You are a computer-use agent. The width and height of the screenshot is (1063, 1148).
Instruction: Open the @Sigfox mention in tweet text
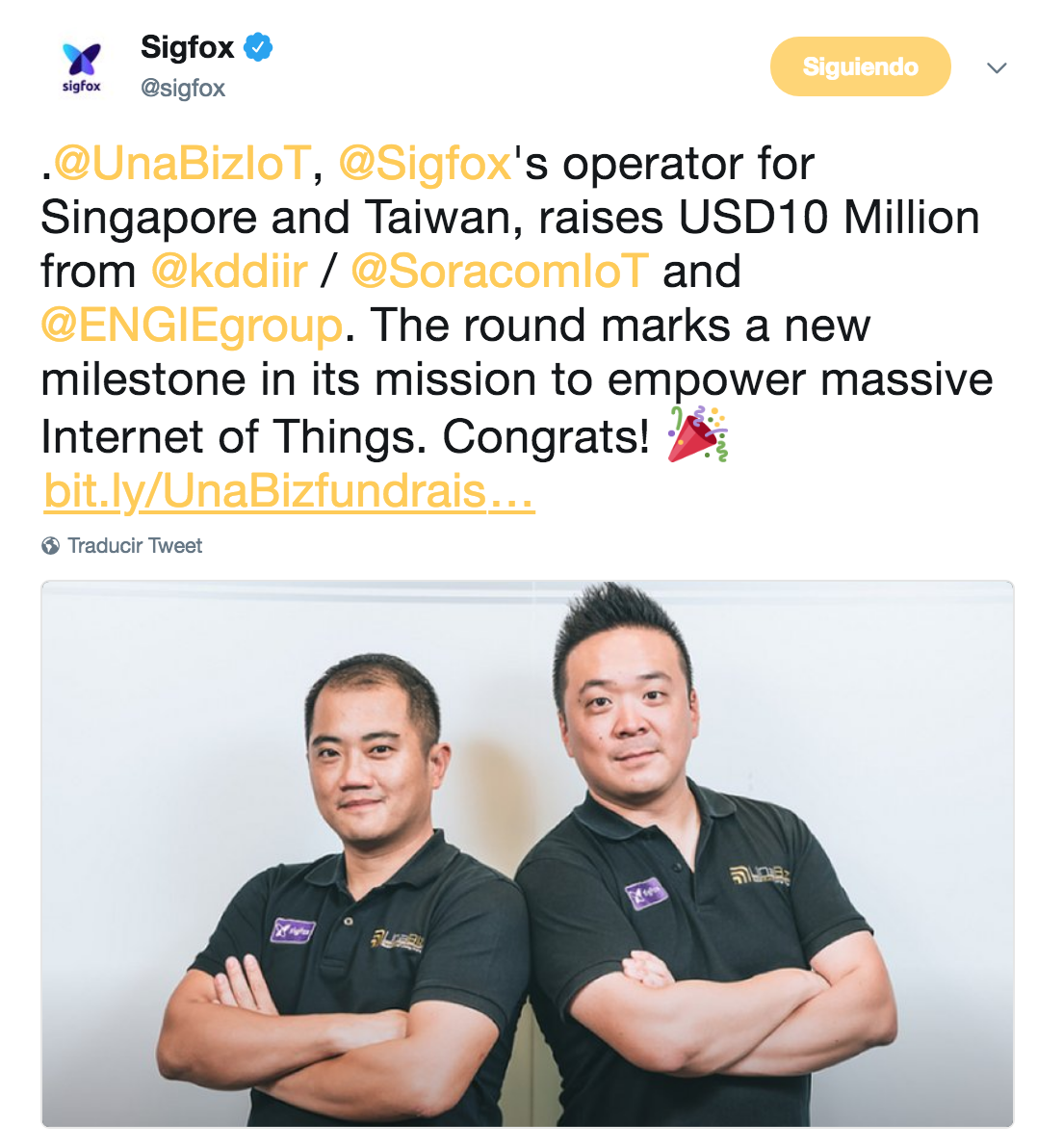pos(425,163)
